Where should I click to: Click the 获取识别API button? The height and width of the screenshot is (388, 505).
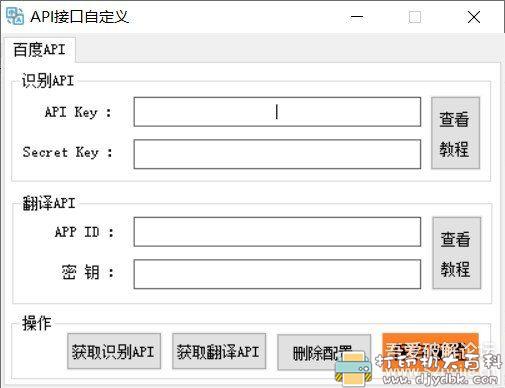(114, 351)
